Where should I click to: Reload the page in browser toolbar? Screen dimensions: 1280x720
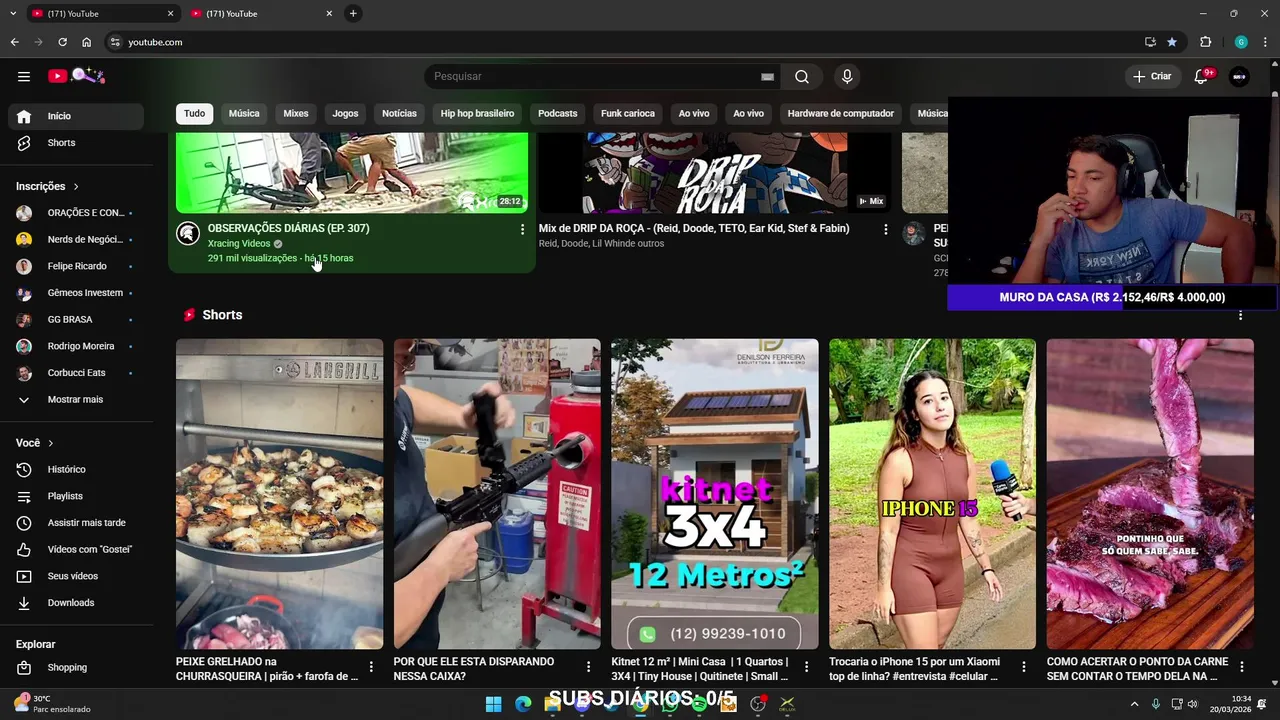(62, 42)
